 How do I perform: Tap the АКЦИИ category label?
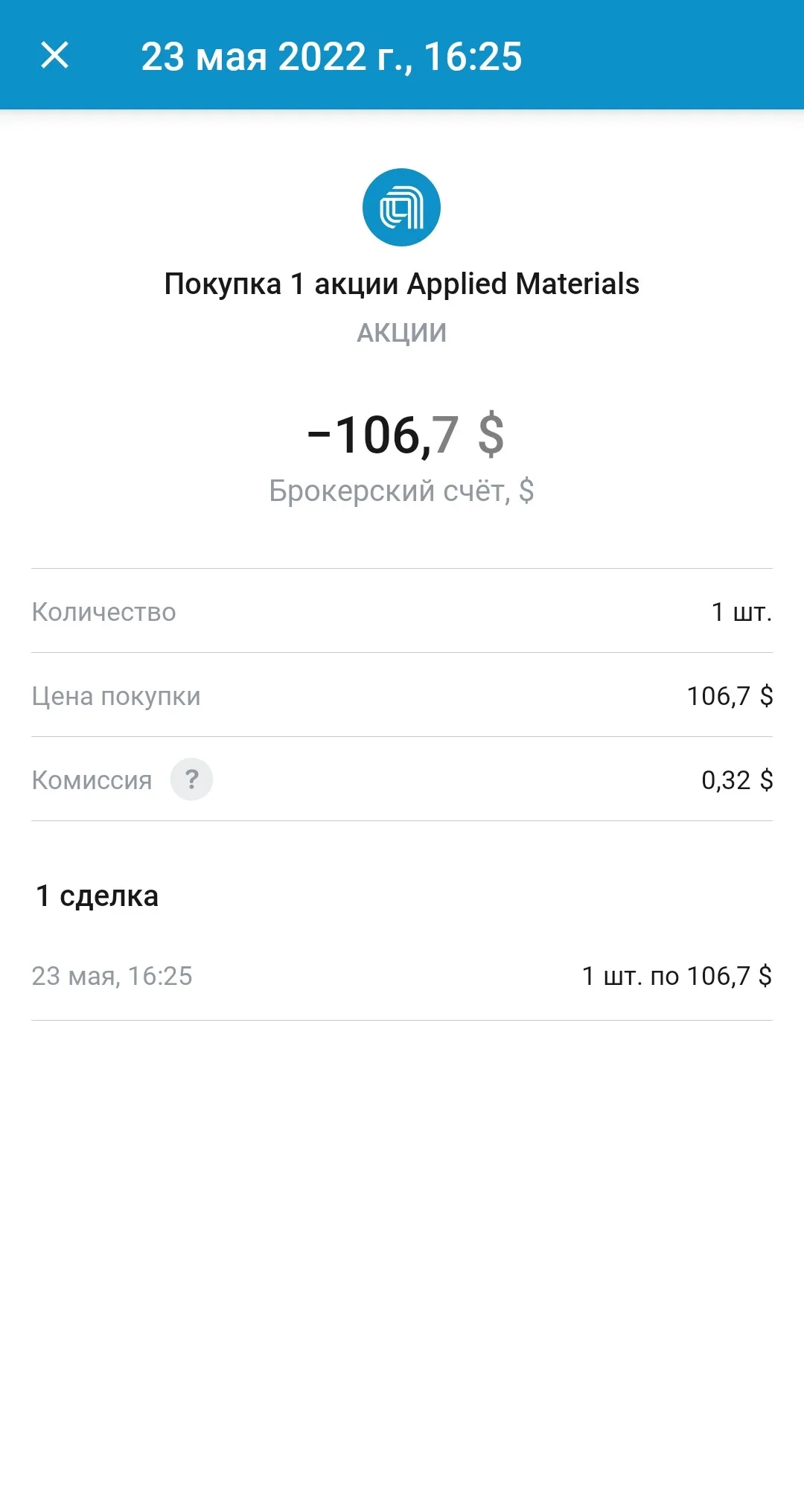click(x=401, y=333)
